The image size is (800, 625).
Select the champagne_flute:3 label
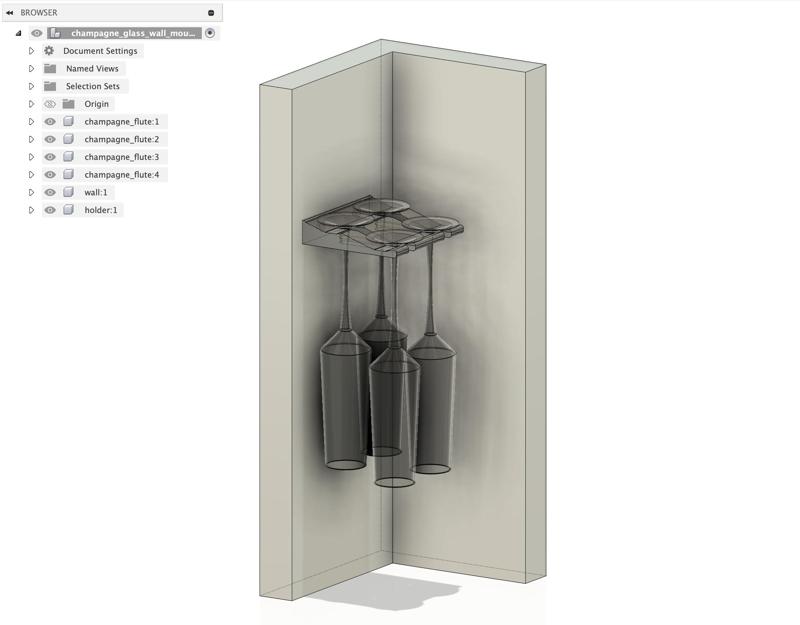tap(122, 157)
